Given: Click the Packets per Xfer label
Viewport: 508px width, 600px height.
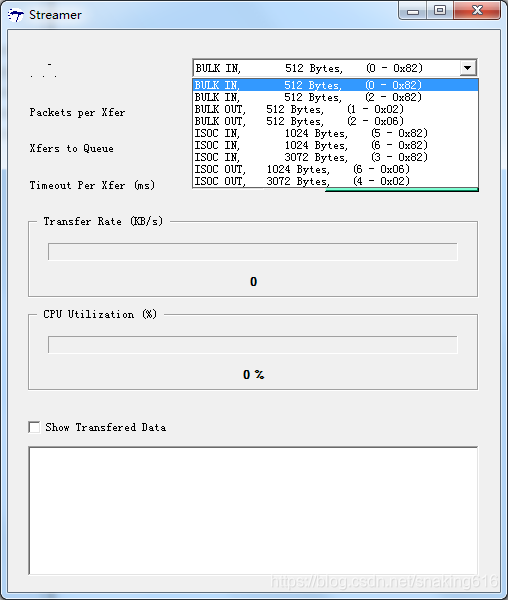Looking at the screenshot, I should (x=77, y=112).
